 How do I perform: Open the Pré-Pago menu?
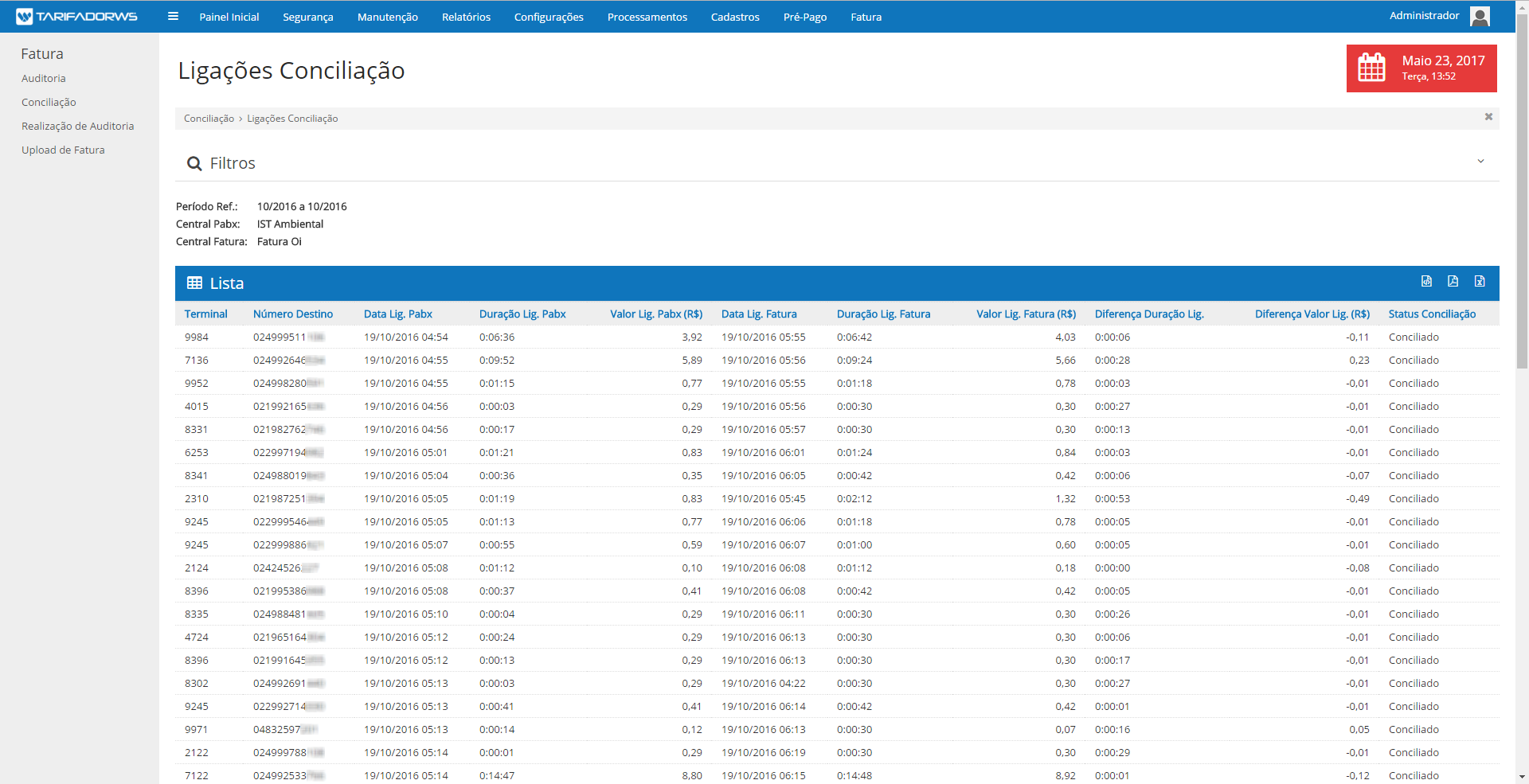pos(804,17)
